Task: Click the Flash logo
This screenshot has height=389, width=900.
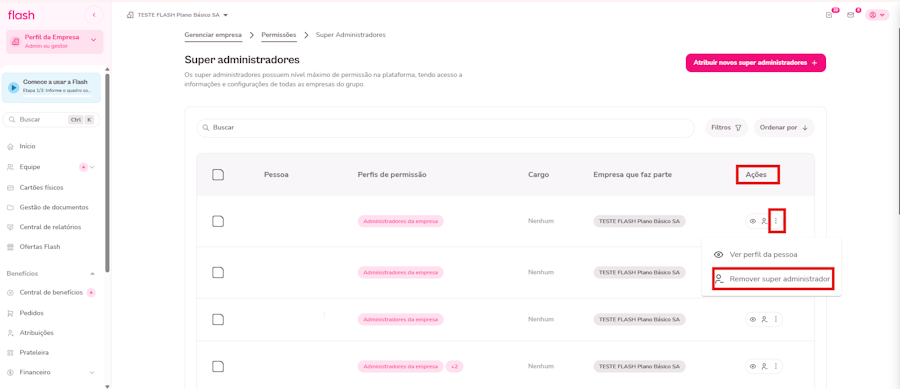Action: point(21,15)
